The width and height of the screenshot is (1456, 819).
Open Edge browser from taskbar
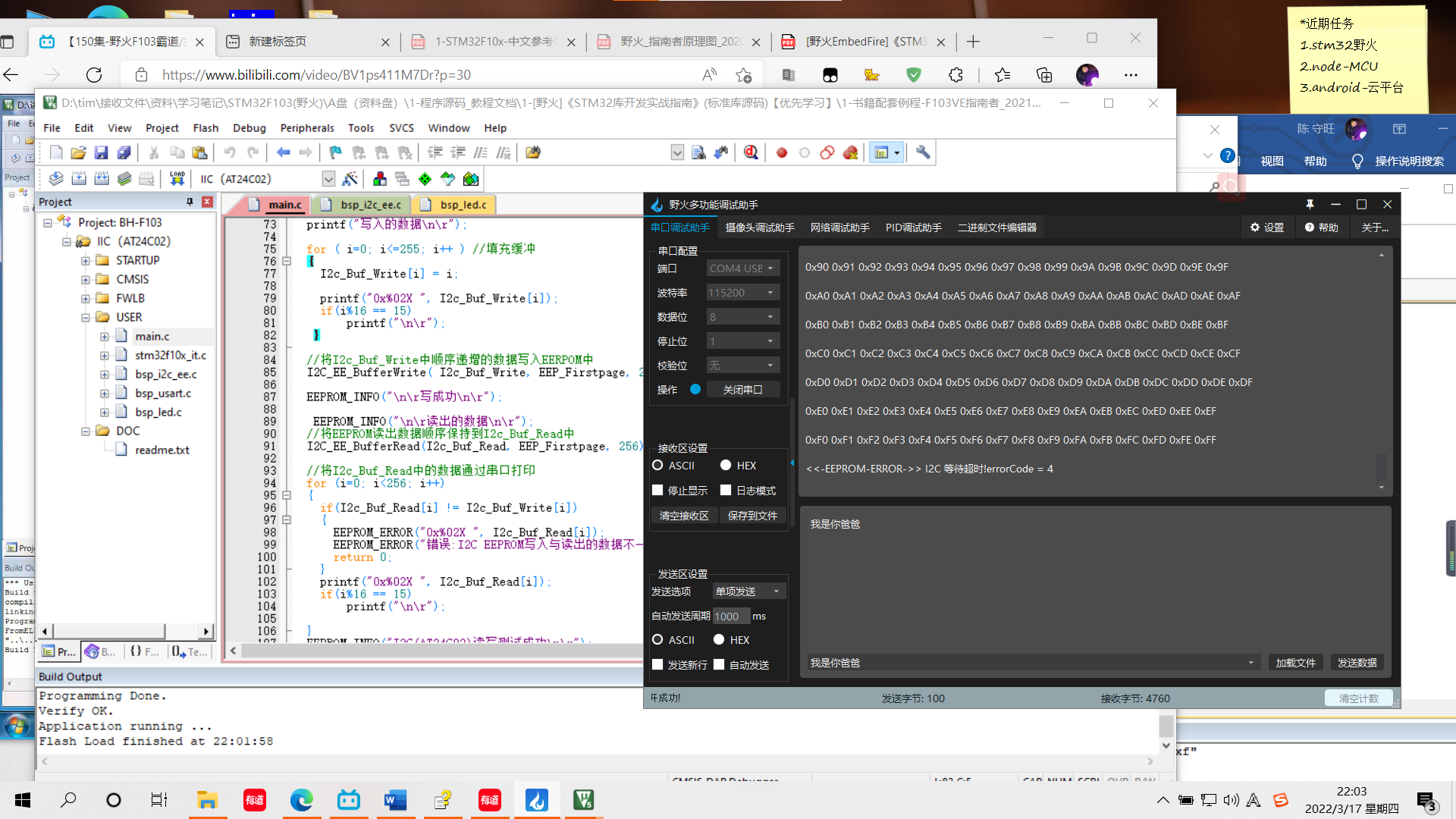tap(301, 800)
